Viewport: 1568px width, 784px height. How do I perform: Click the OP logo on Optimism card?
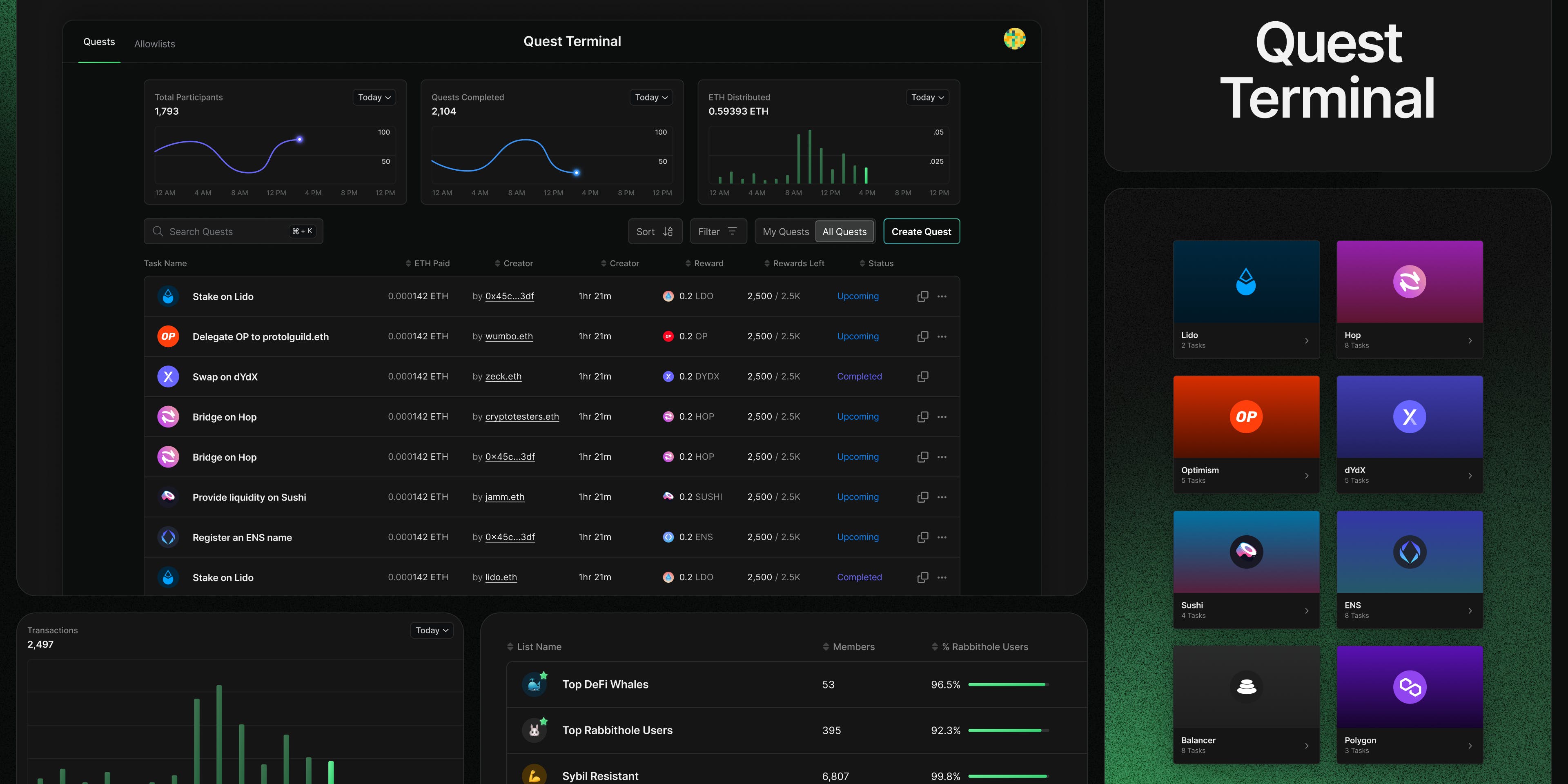click(1246, 417)
